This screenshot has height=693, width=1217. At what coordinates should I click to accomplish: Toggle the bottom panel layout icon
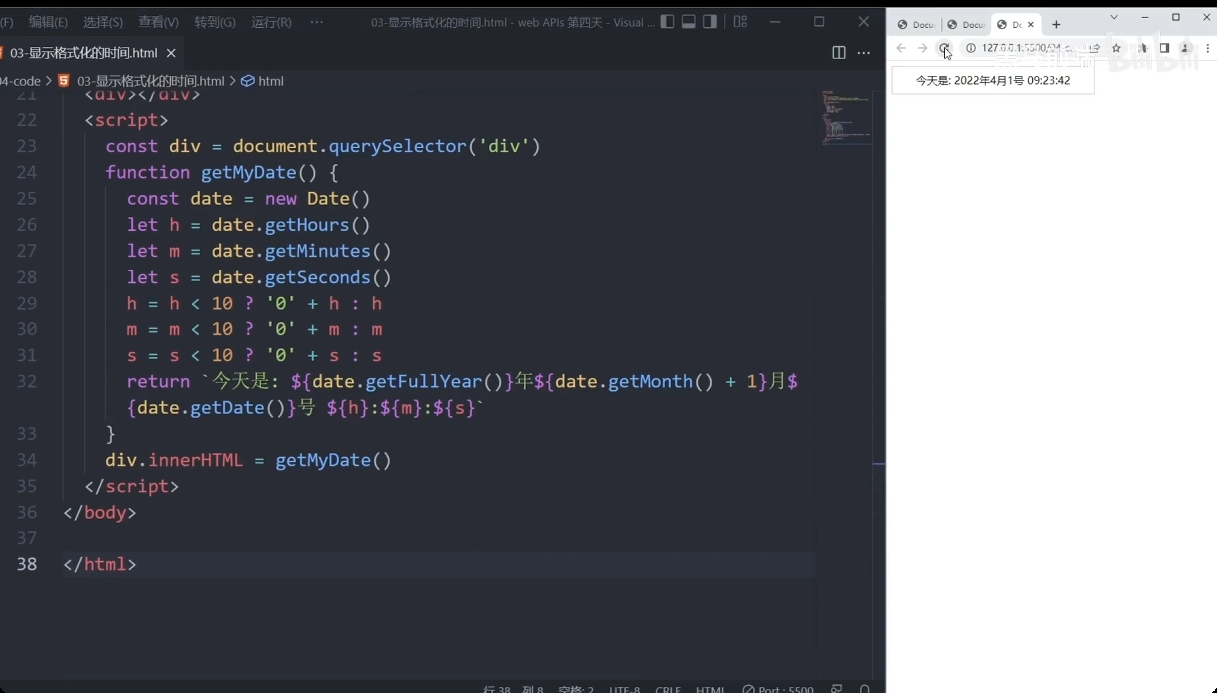pyautogui.click(x=689, y=22)
